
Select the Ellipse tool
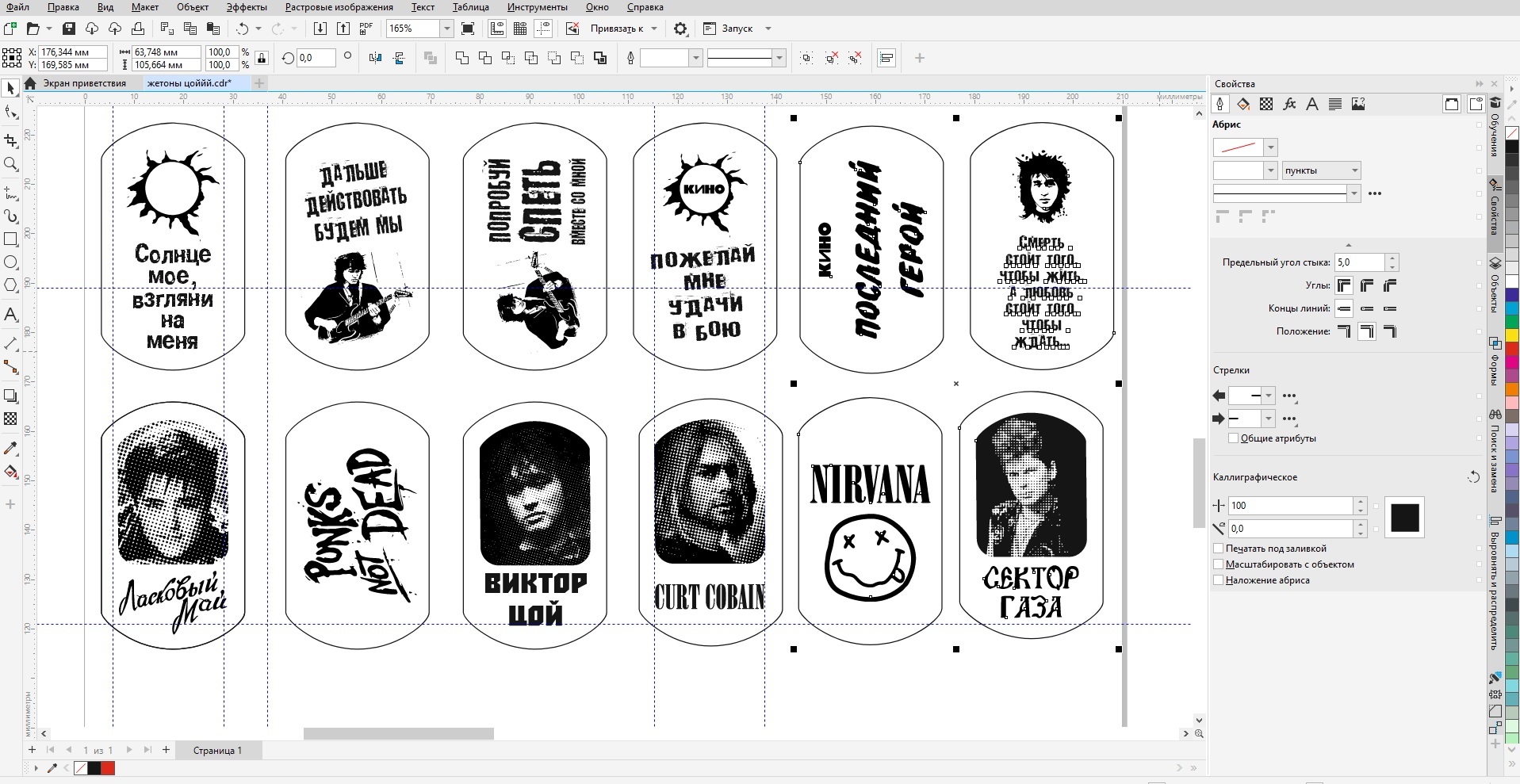tap(10, 262)
